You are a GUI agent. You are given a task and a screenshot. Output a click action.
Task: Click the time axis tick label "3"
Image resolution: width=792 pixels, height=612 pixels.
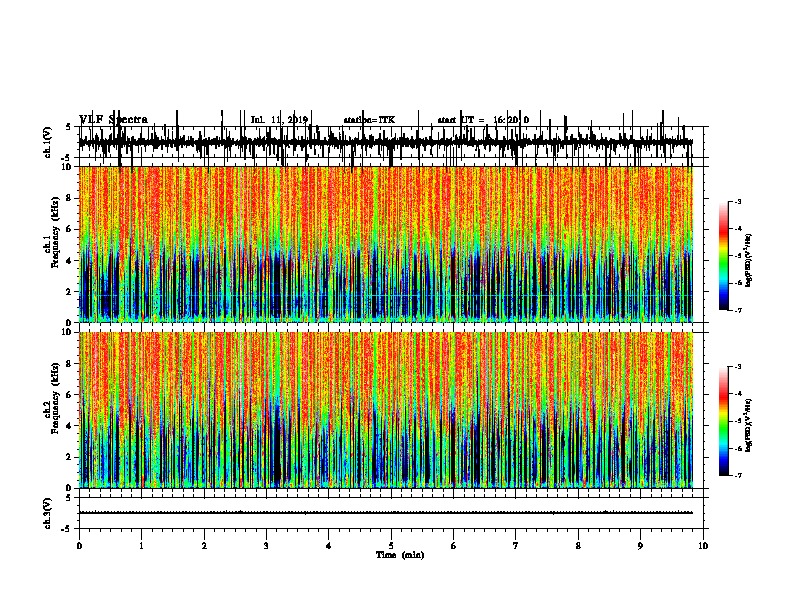(266, 545)
